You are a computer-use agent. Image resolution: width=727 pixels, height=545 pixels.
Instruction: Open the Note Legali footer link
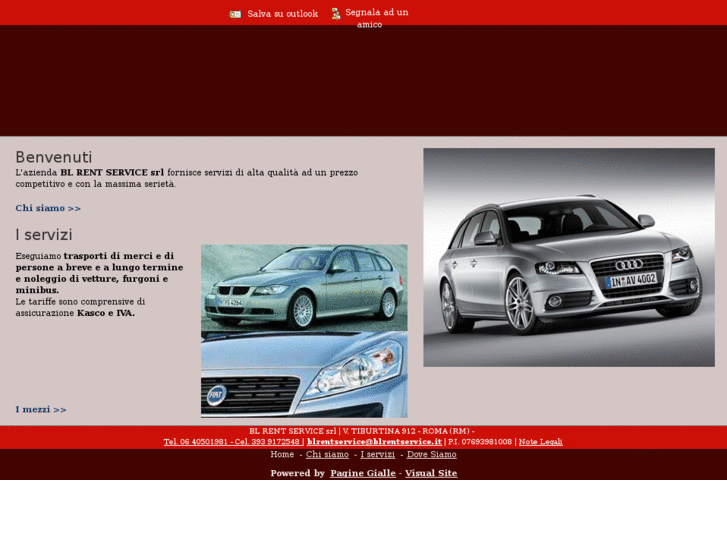pyautogui.click(x=541, y=442)
